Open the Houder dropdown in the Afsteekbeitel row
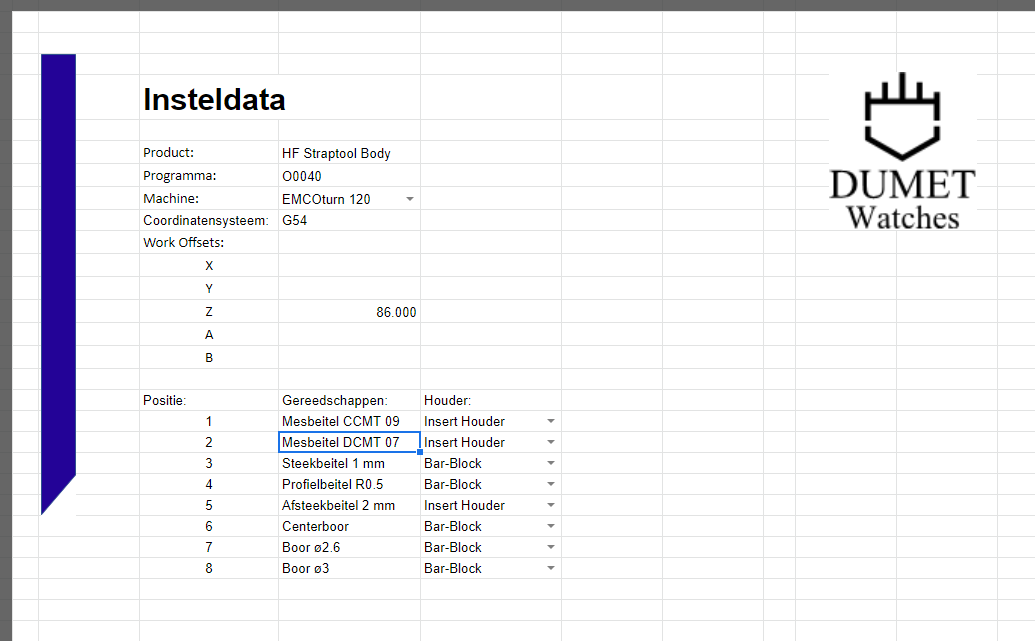The image size is (1035, 641). coord(551,505)
